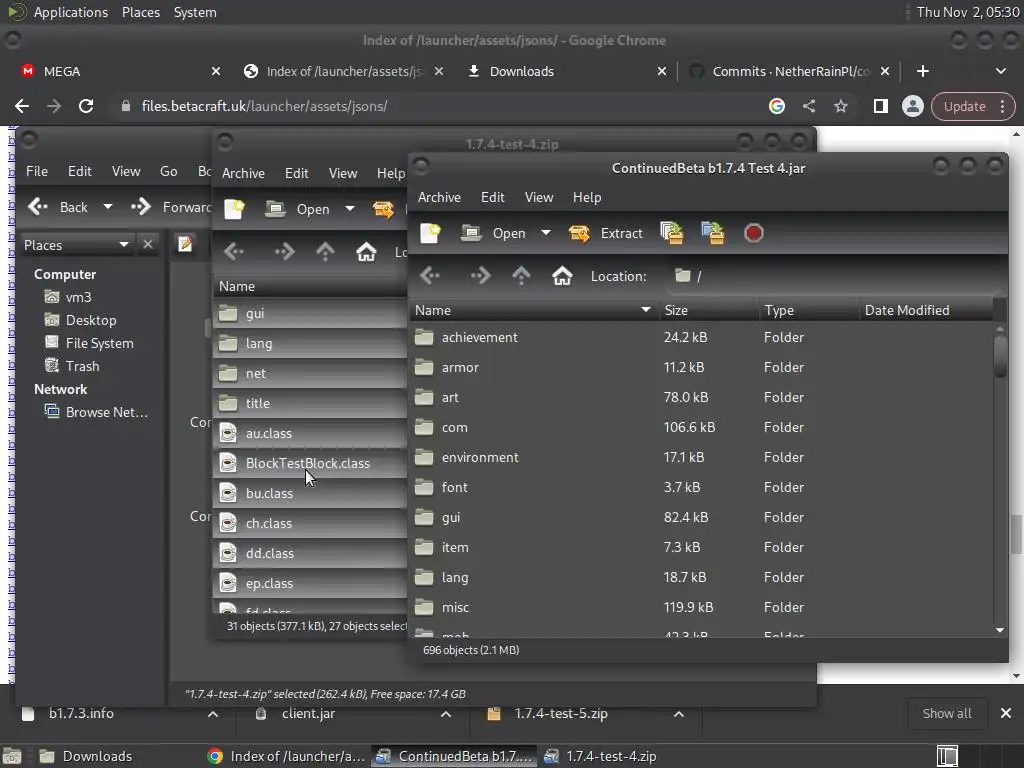Click the Add Folder icon in jar window toolbar
The image size is (1024, 768).
click(712, 233)
